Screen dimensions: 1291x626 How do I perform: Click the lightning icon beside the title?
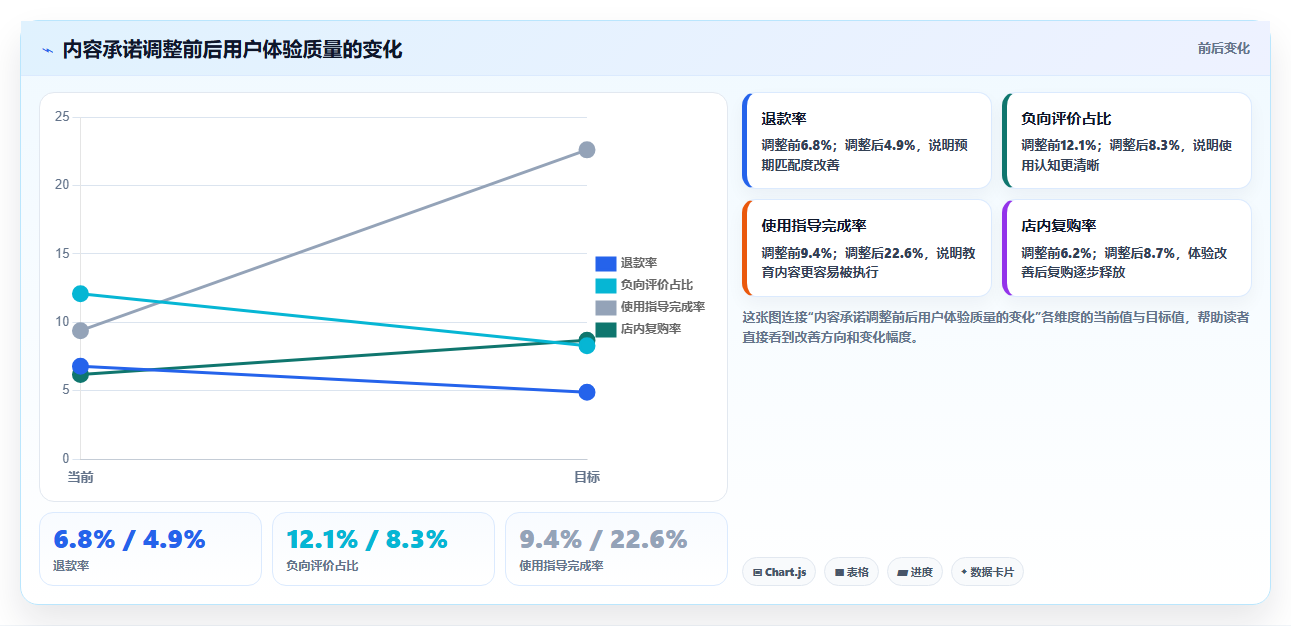(x=47, y=50)
